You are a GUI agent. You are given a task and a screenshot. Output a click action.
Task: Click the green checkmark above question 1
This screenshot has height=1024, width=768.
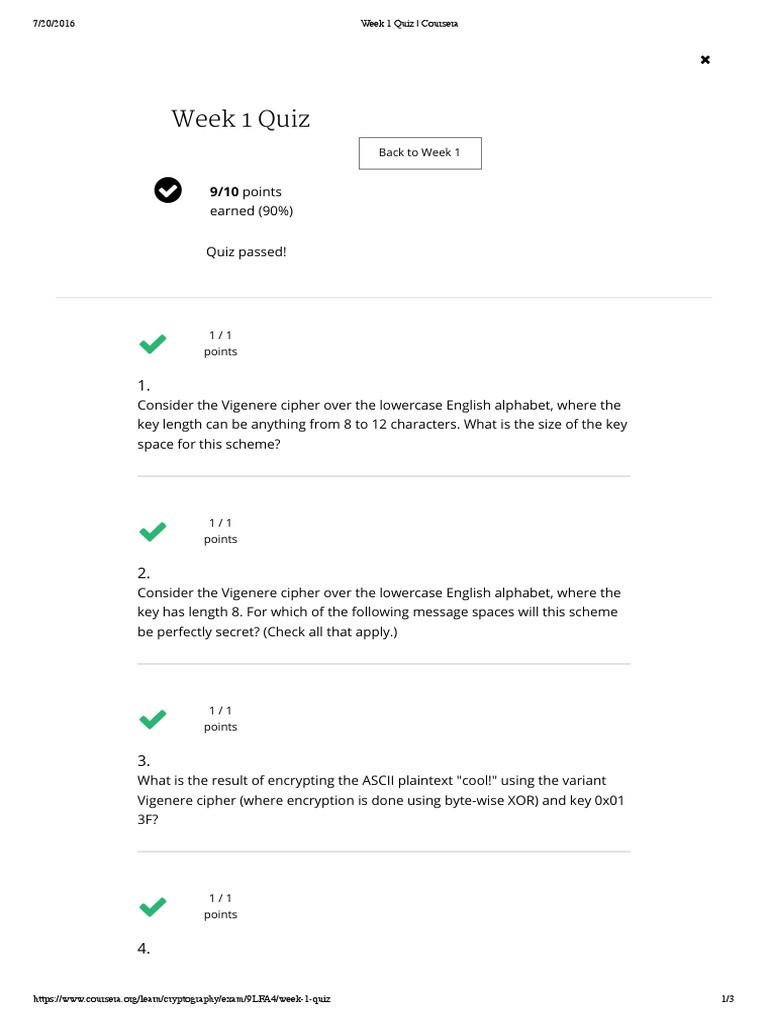153,345
